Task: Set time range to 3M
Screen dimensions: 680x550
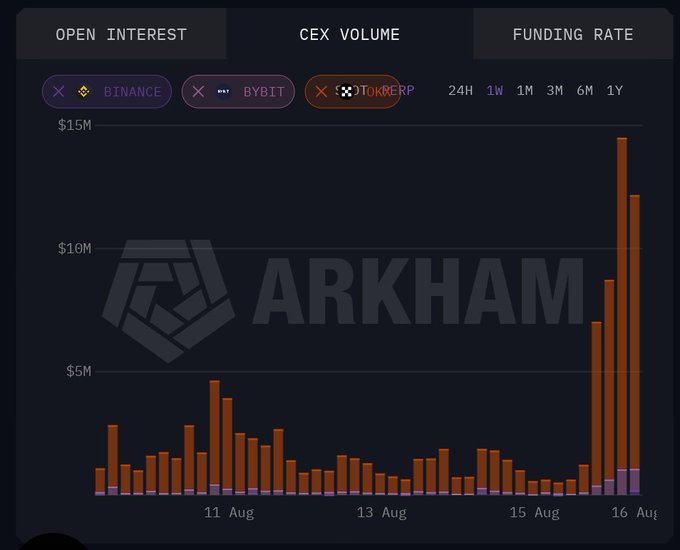Action: (x=554, y=90)
